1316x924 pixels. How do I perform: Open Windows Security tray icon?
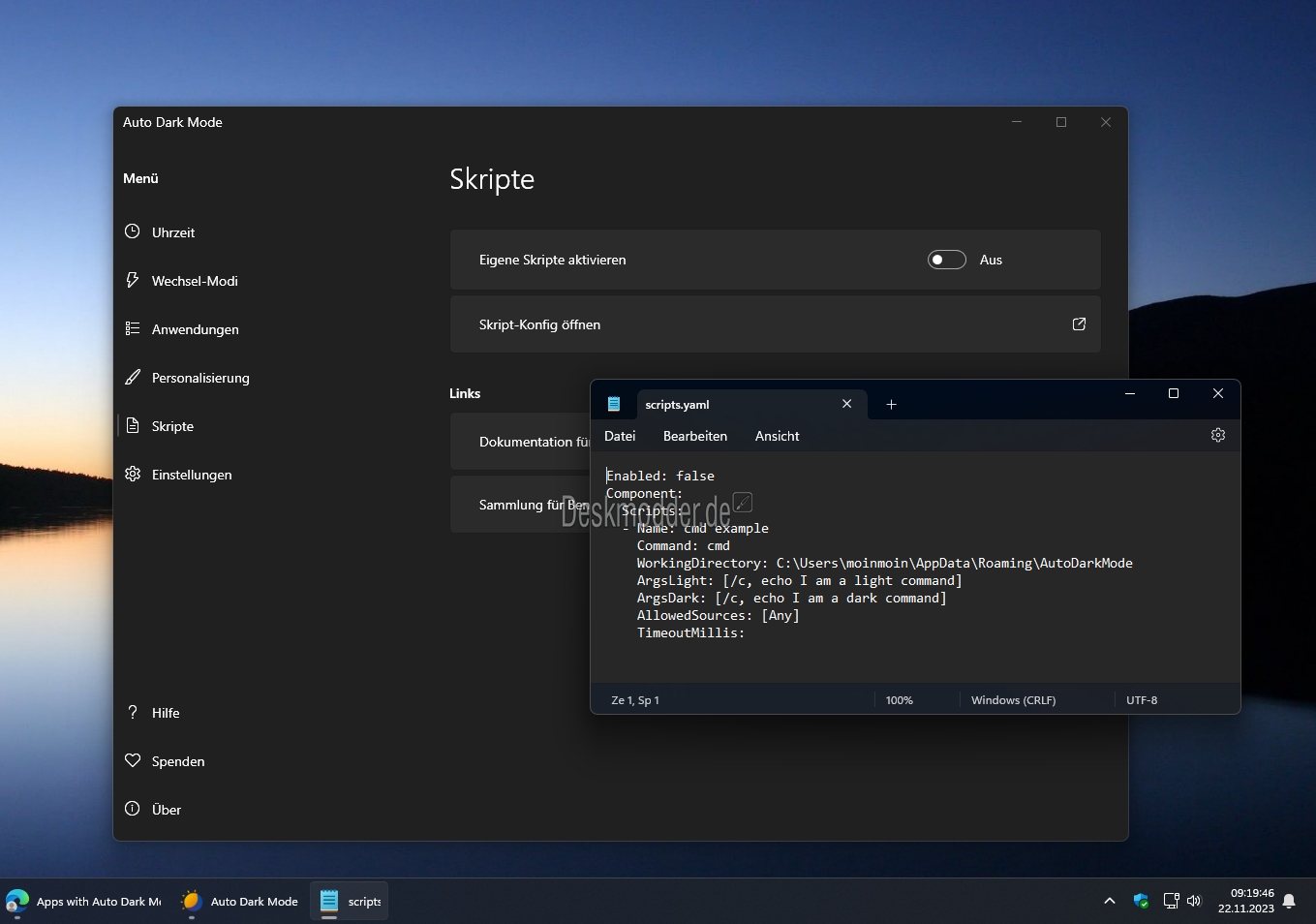pos(1141,901)
